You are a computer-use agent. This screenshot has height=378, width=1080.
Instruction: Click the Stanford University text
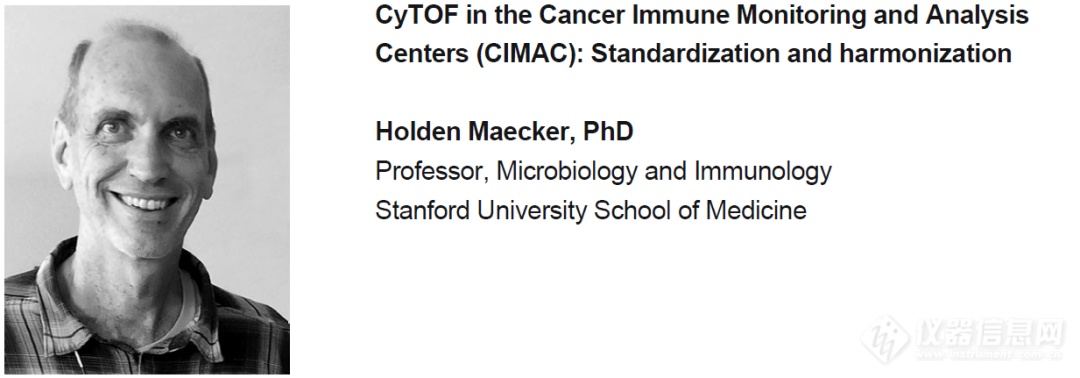[481, 209]
